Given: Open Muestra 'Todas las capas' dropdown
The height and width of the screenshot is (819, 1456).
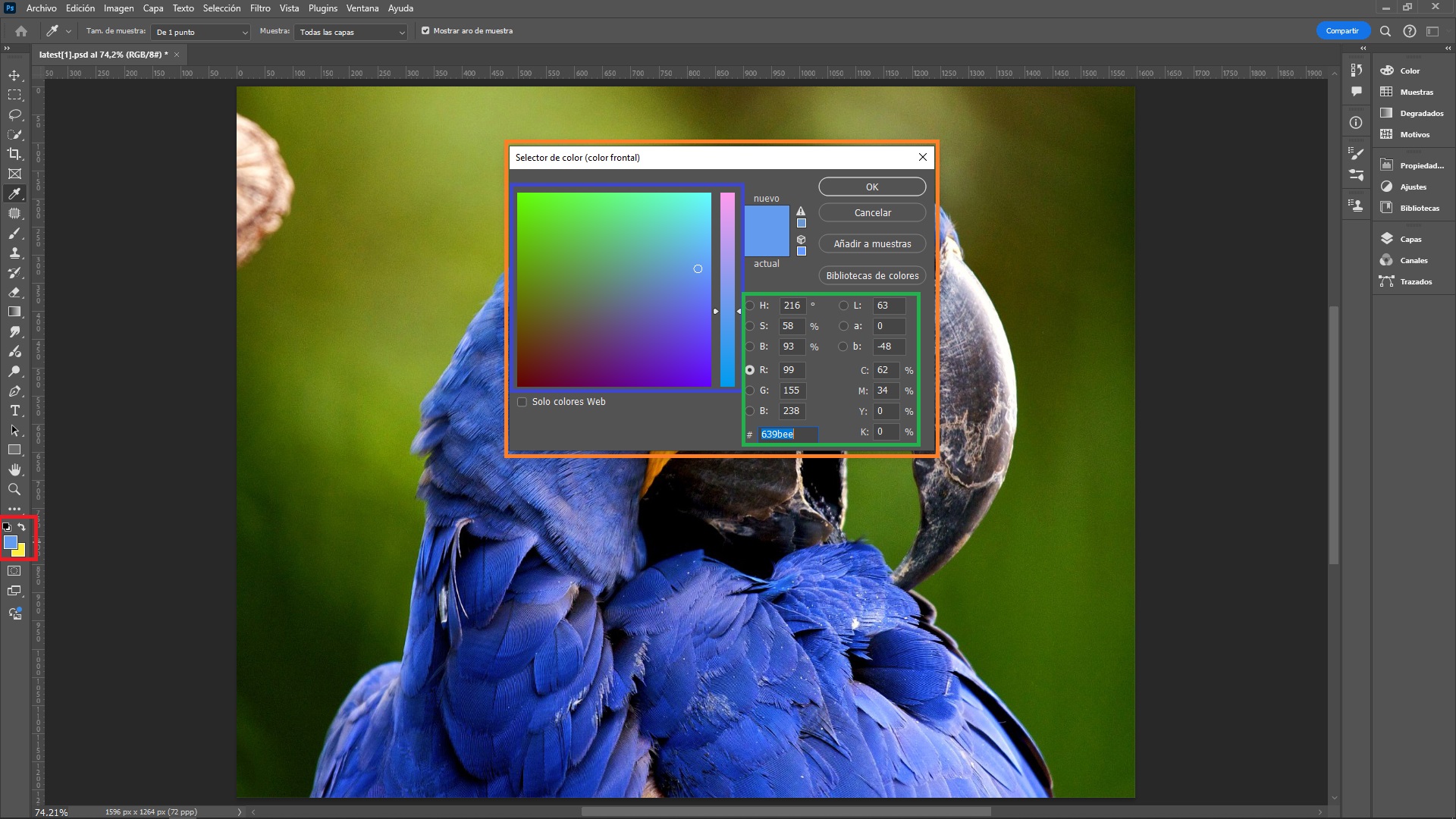Looking at the screenshot, I should tap(350, 32).
